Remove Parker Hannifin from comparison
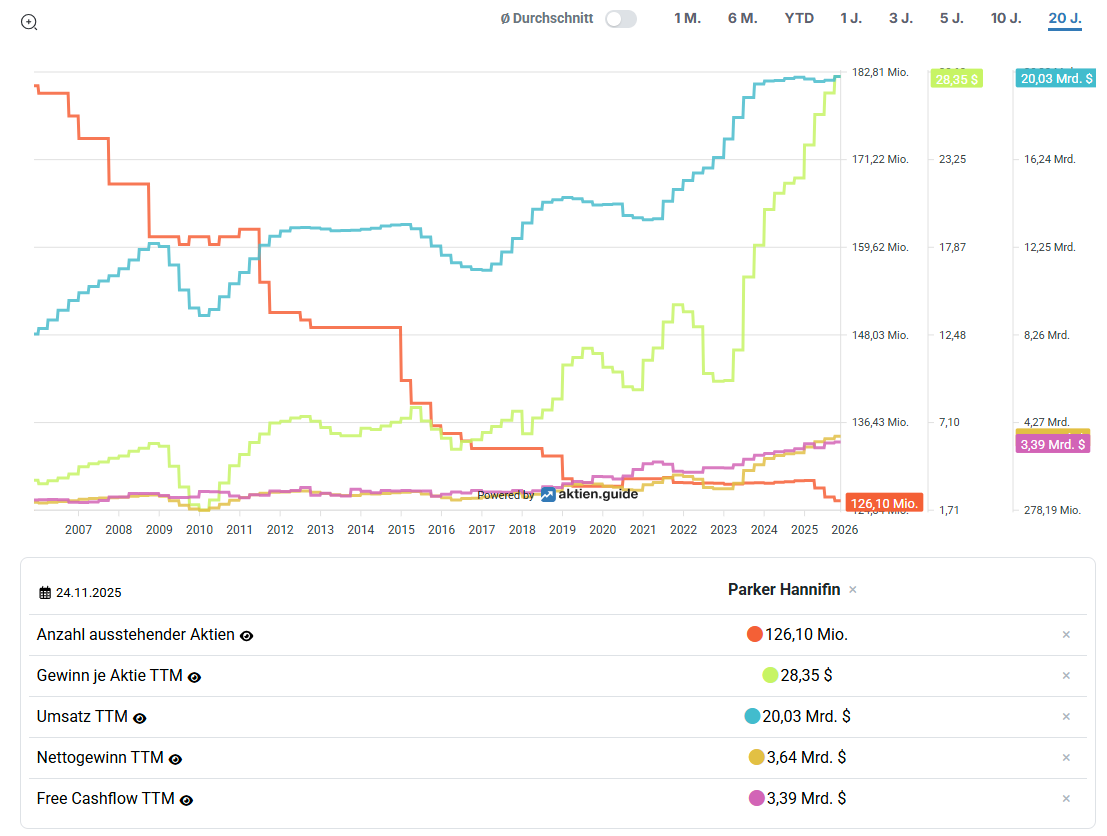Viewport: 1107px width, 836px height. pyautogui.click(x=853, y=590)
